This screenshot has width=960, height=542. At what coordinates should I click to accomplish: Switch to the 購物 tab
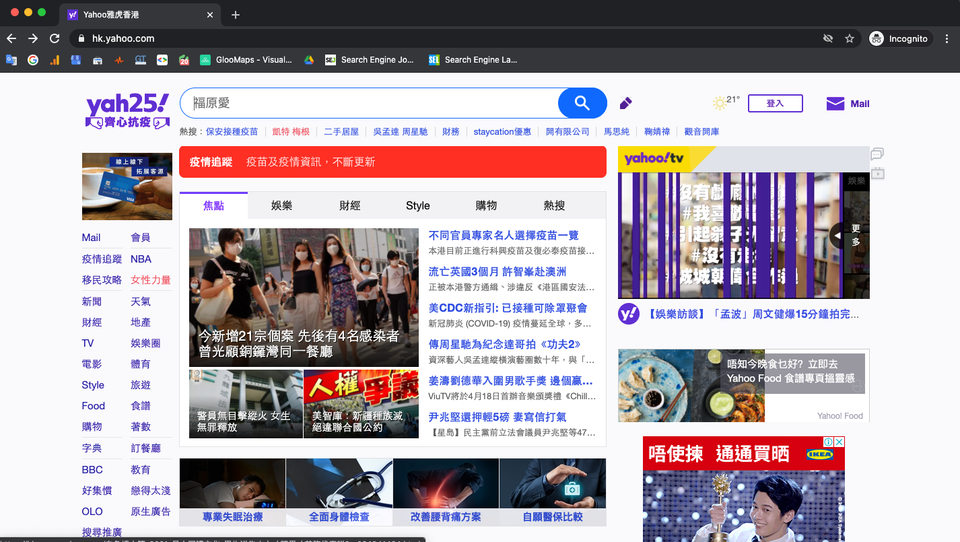point(486,206)
